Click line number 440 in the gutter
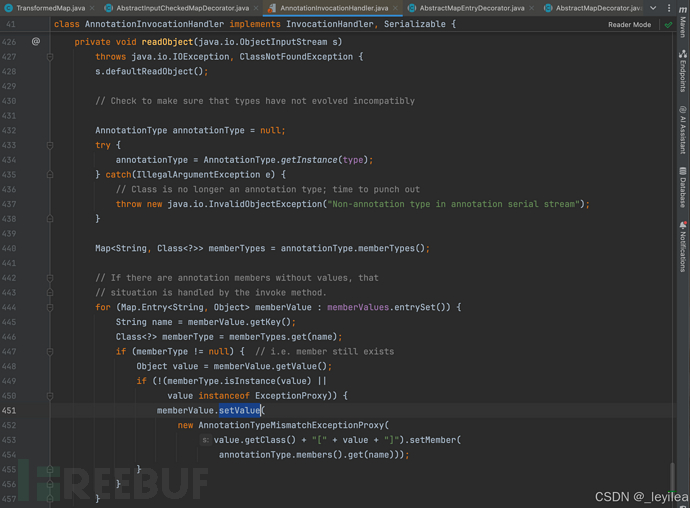 tap(9, 248)
